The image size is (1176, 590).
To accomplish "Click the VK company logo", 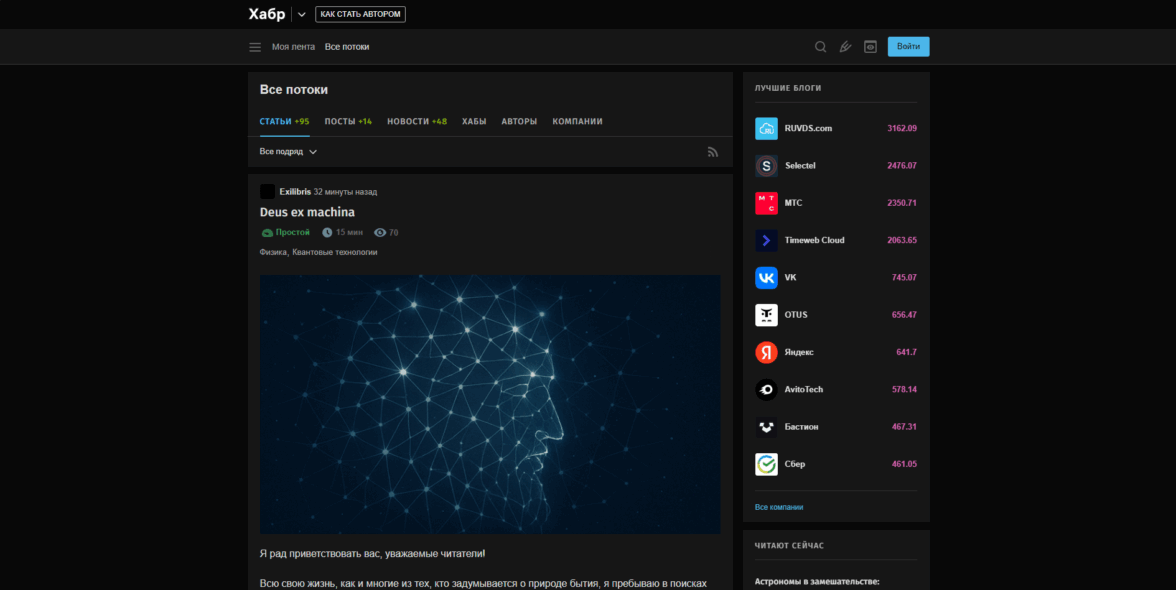I will point(766,277).
